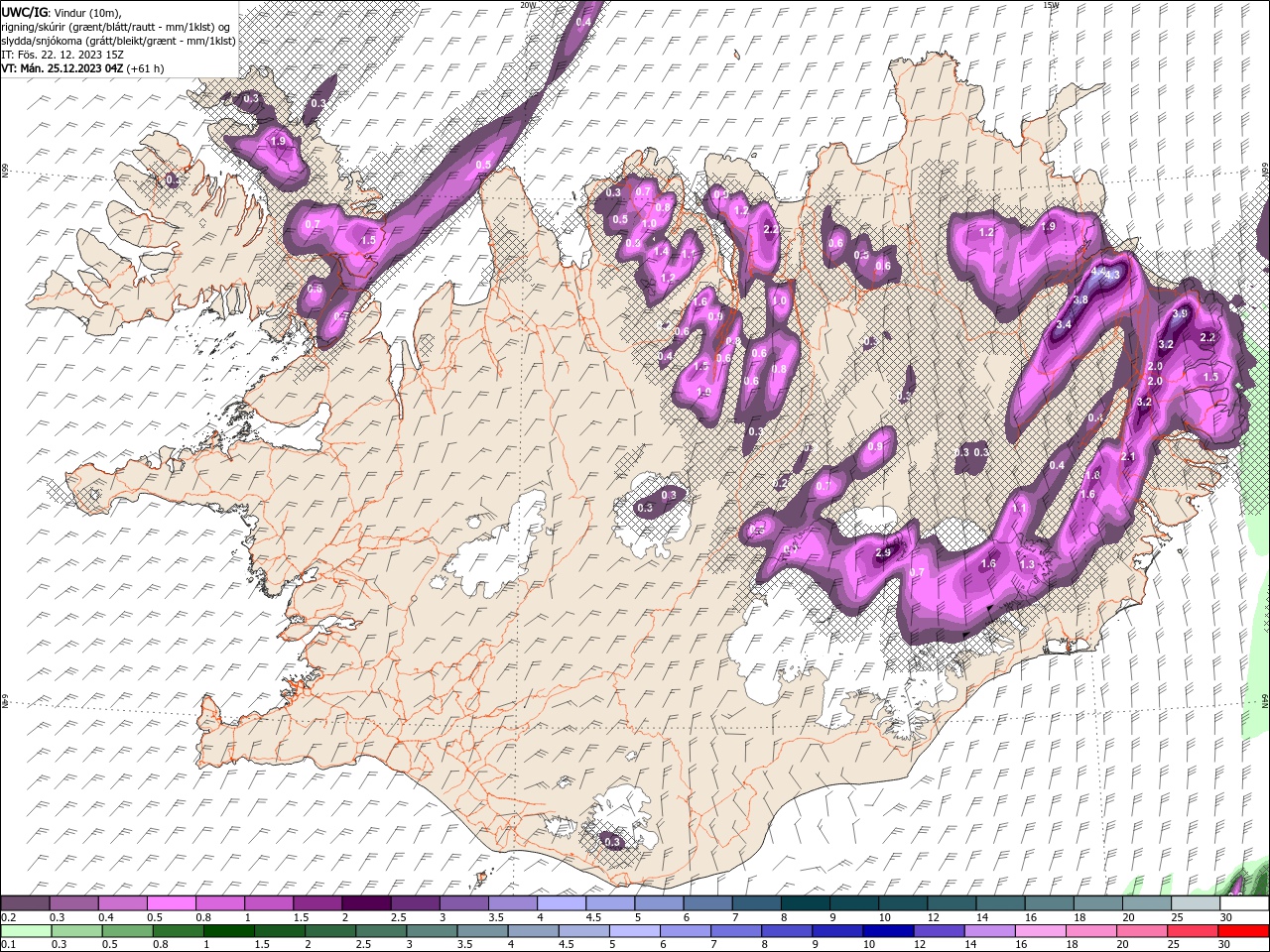Click the deep blue lower legend swatch at 10
This screenshot has width=1270, height=952.
tap(888, 931)
